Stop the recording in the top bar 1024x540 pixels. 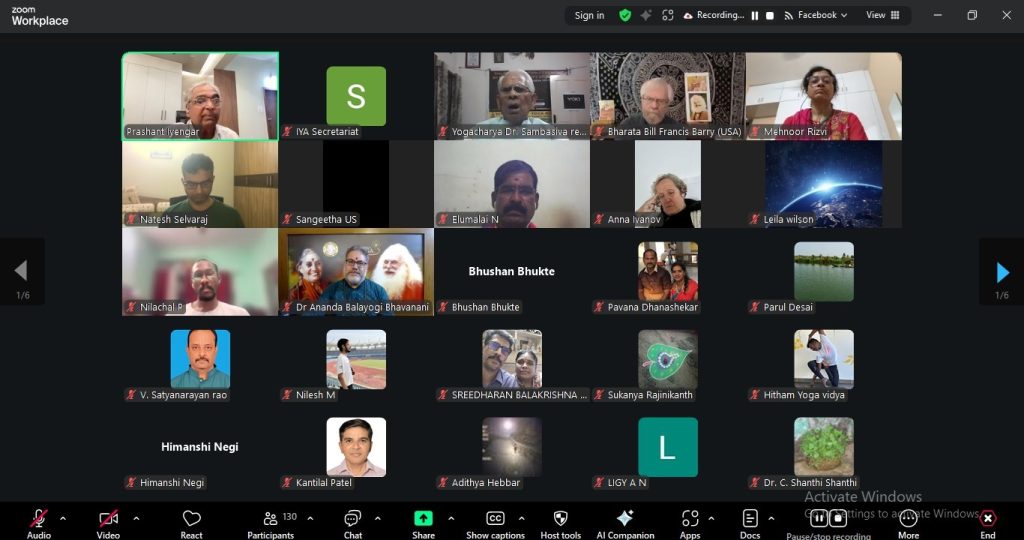coord(770,15)
